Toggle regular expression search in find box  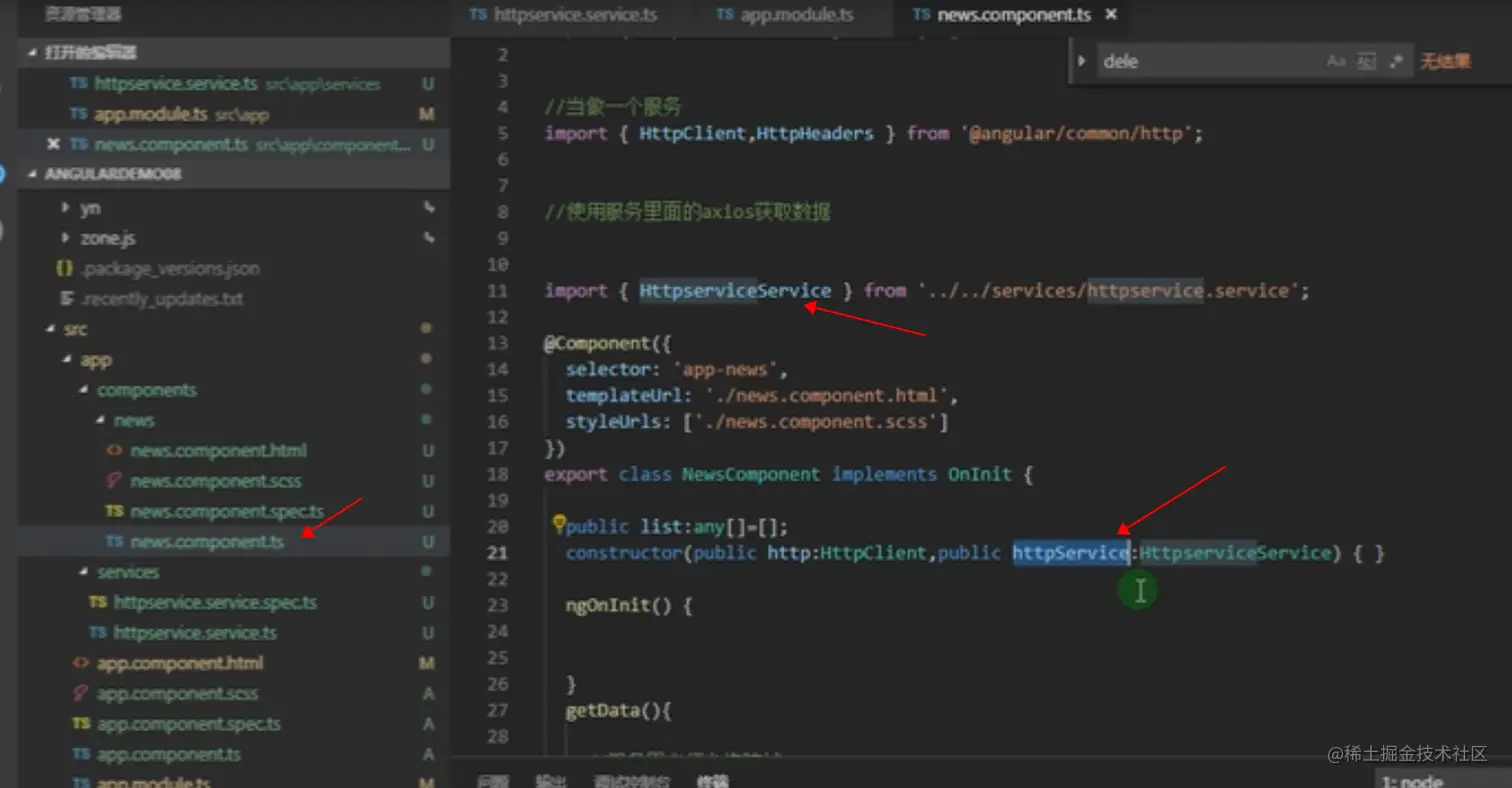[x=1396, y=61]
